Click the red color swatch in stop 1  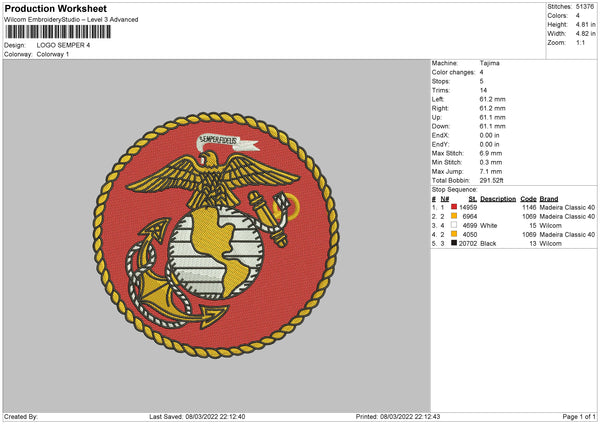point(454,207)
